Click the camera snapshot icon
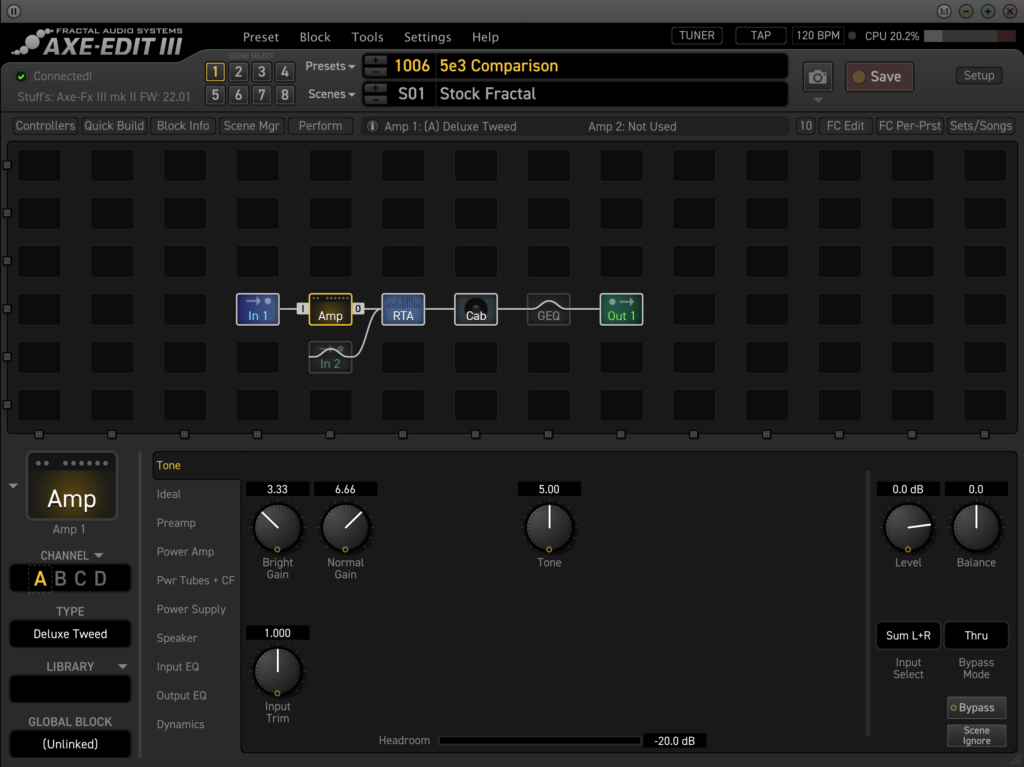The width and height of the screenshot is (1024, 767). click(817, 77)
